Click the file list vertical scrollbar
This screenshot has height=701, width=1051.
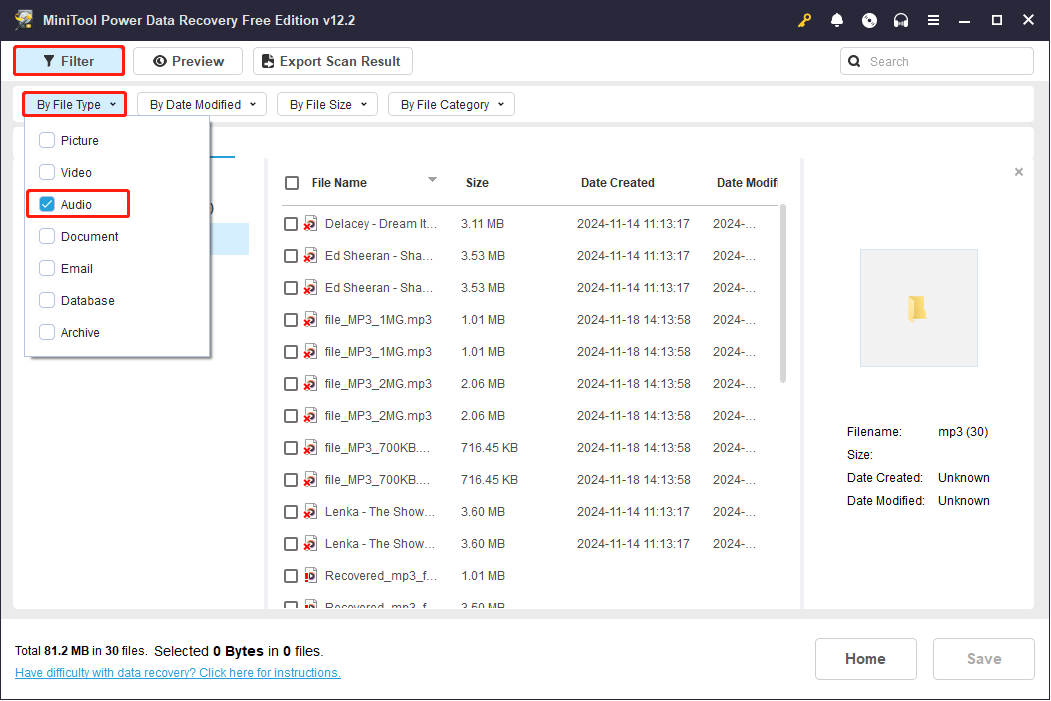click(782, 295)
